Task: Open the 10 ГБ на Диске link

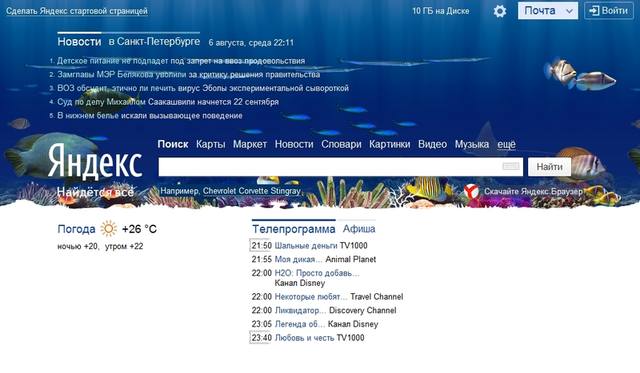Action: pyautogui.click(x=440, y=11)
